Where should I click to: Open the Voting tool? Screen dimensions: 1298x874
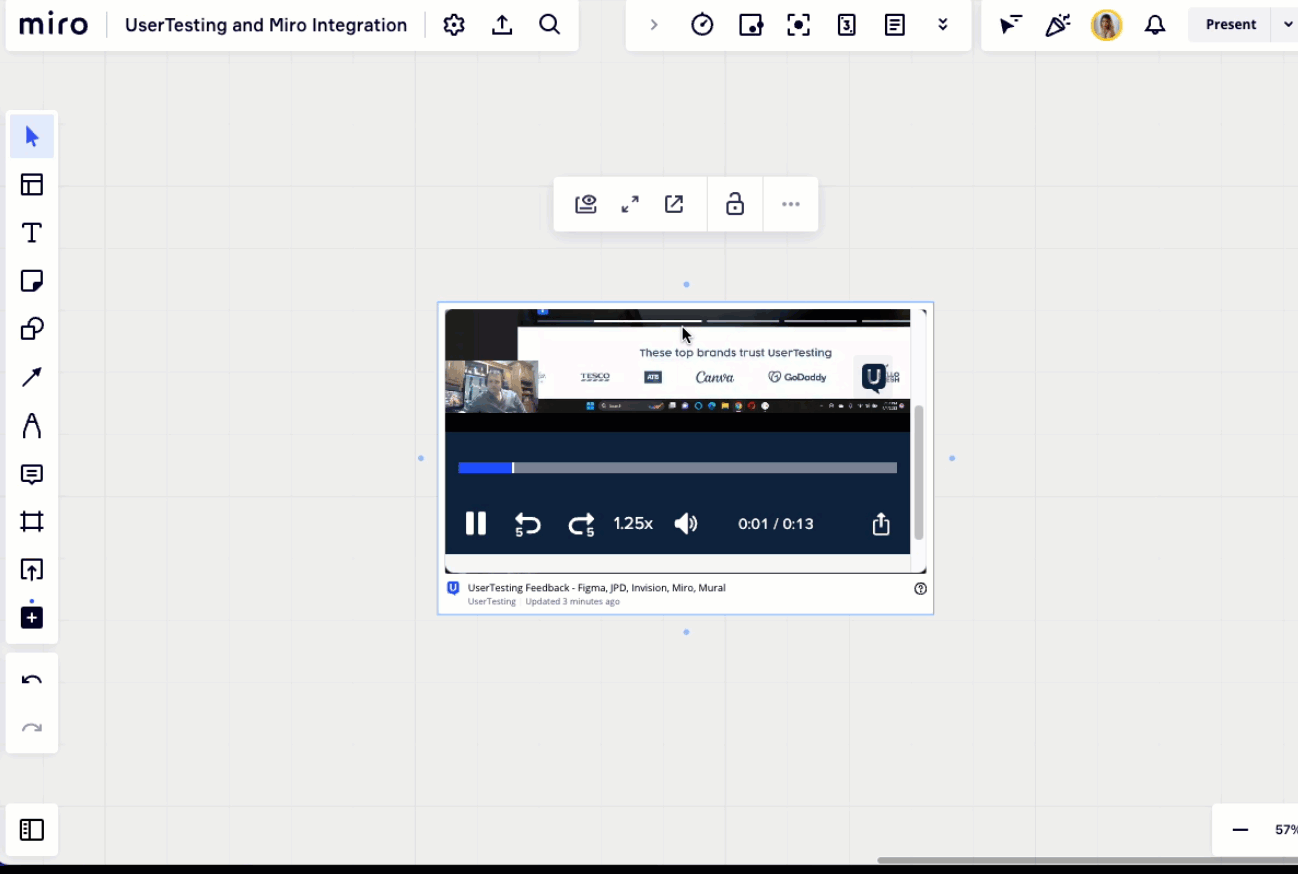point(750,25)
